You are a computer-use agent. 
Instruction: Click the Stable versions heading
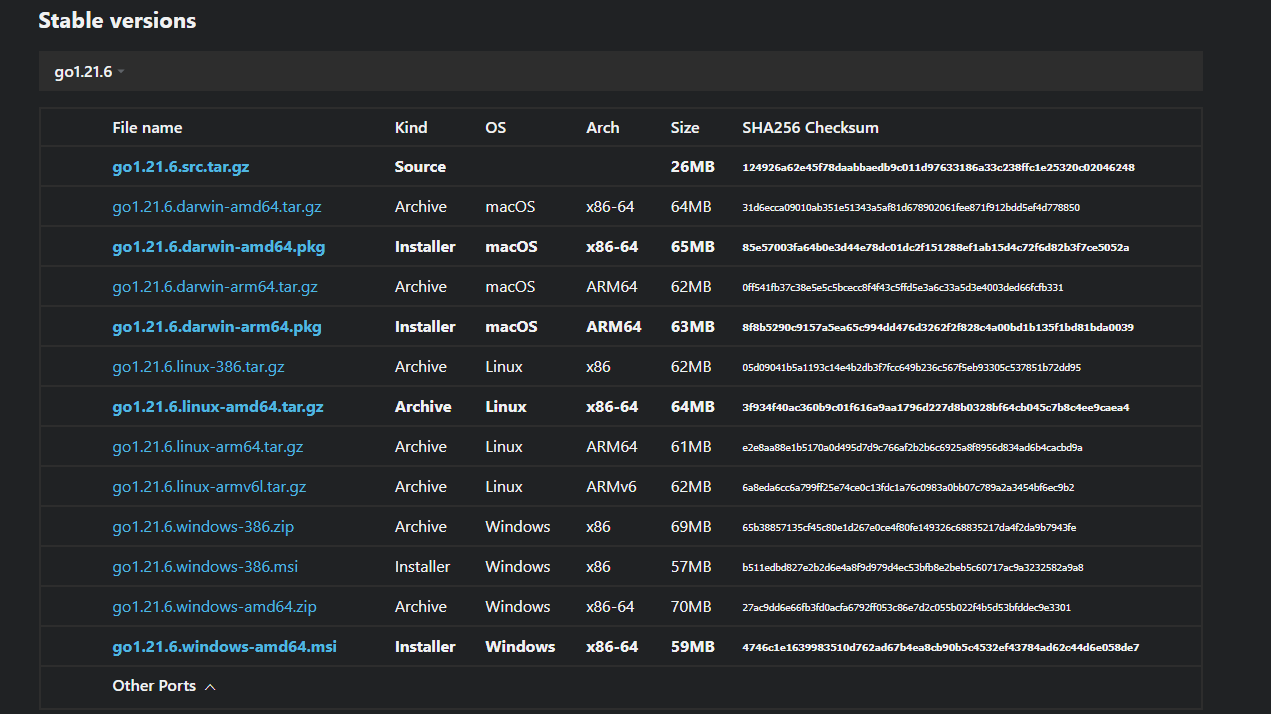pyautogui.click(x=116, y=20)
